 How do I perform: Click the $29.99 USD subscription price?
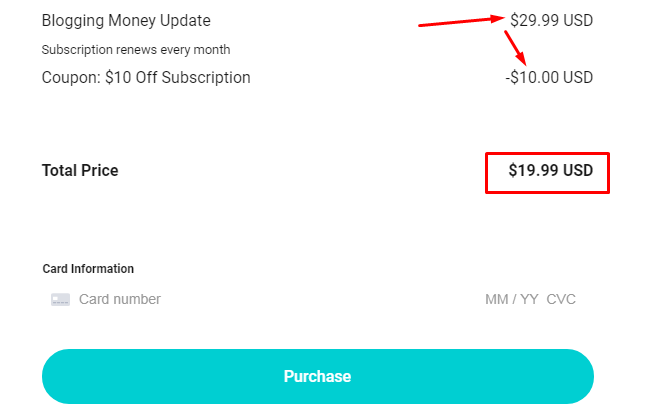pyautogui.click(x=551, y=20)
